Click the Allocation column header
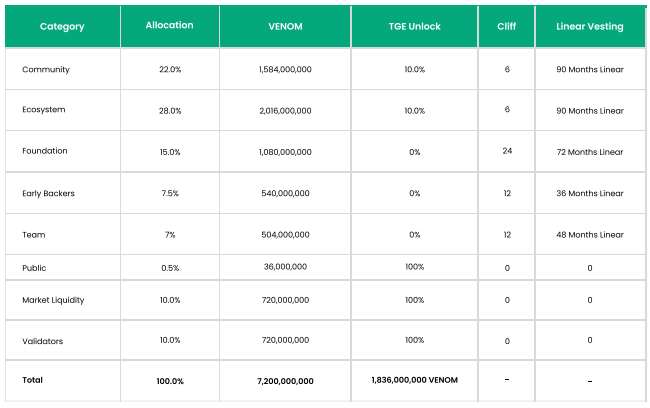This screenshot has width=650, height=408. pos(169,27)
